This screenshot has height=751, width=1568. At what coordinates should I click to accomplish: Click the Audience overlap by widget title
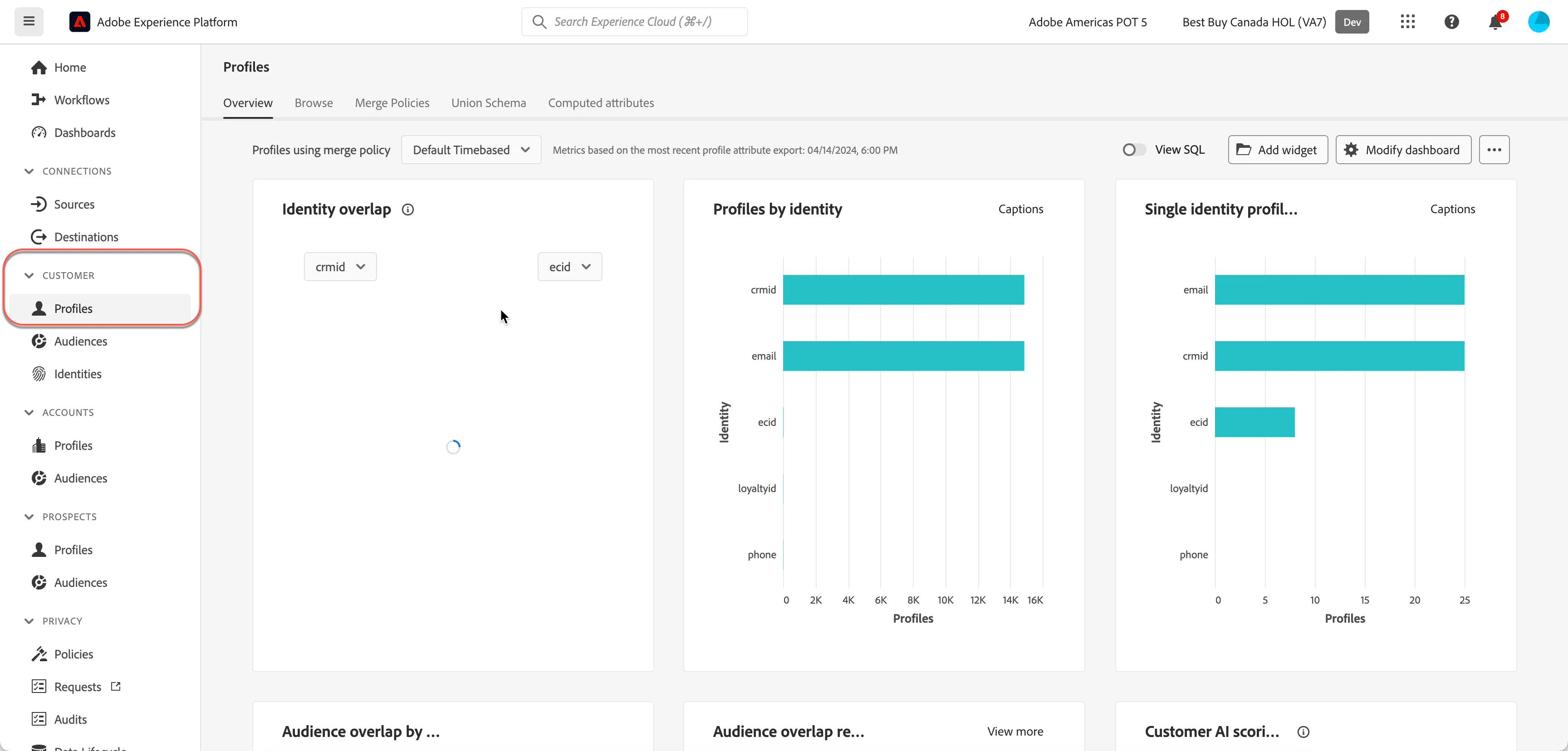pos(360,731)
